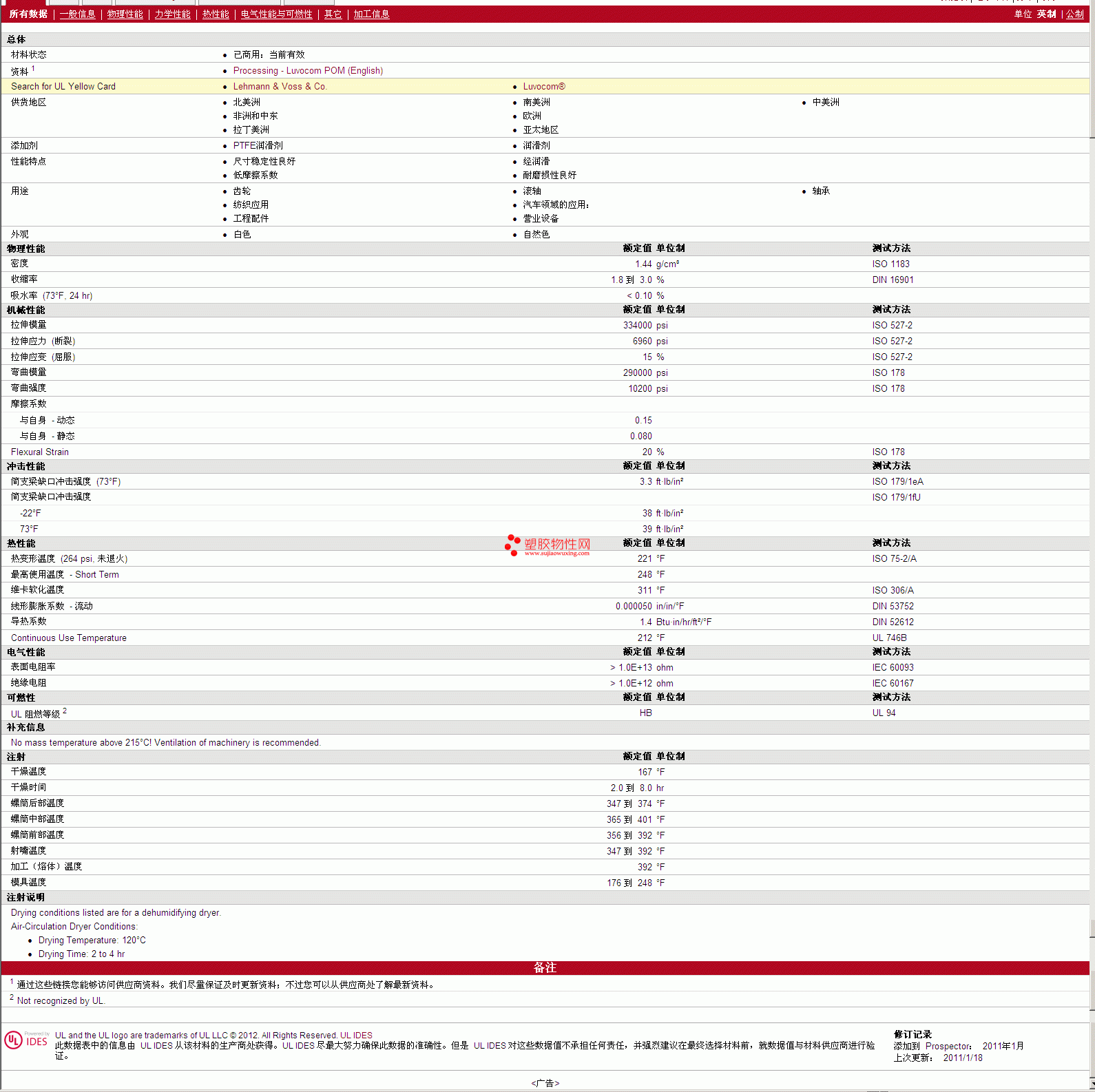This screenshot has height=1092, width=1095.
Task: Click the 模具温度 row label
Action: [28, 883]
